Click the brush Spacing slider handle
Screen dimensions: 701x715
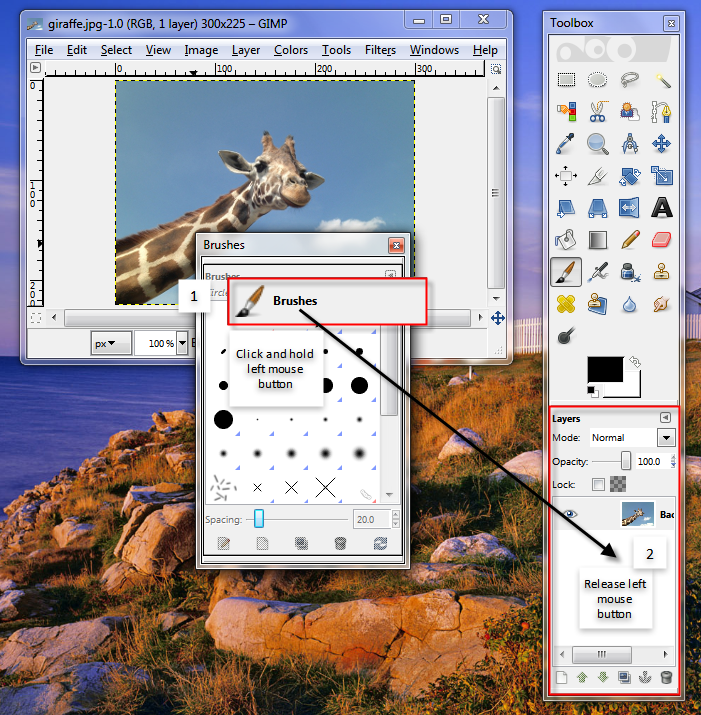tap(259, 519)
